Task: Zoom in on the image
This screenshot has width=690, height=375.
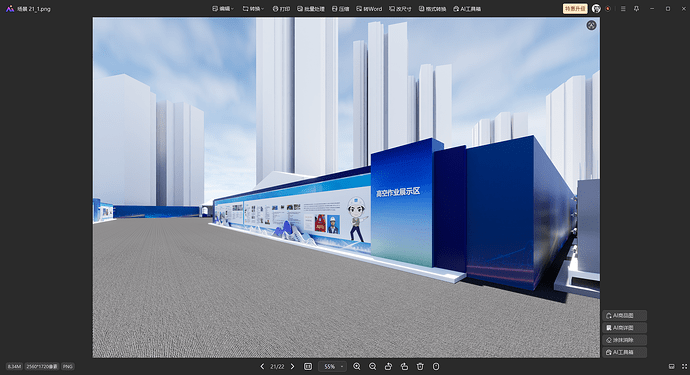Action: click(x=356, y=366)
